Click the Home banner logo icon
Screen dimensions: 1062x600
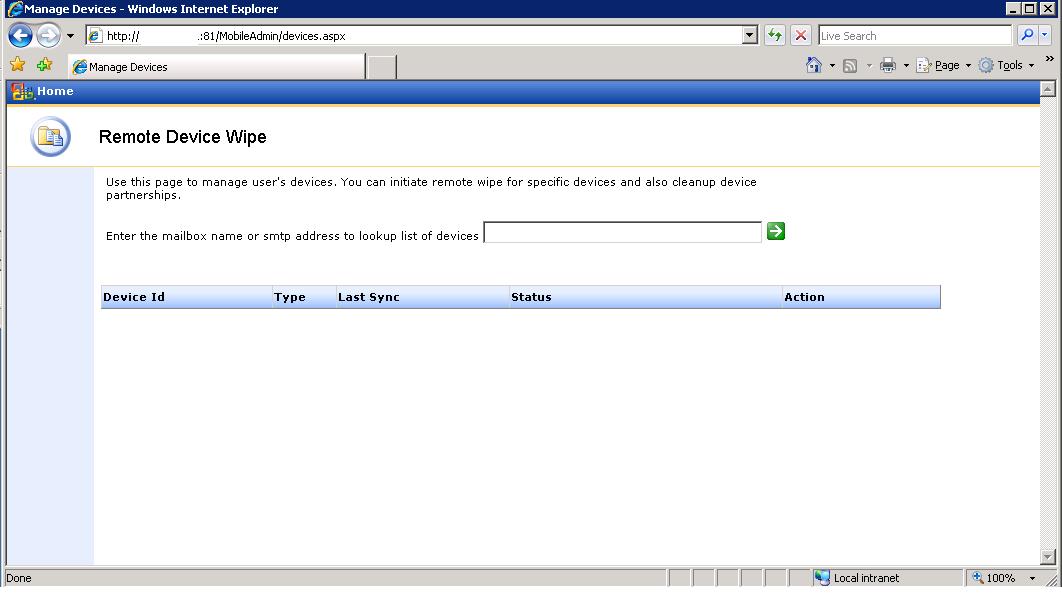(x=22, y=91)
